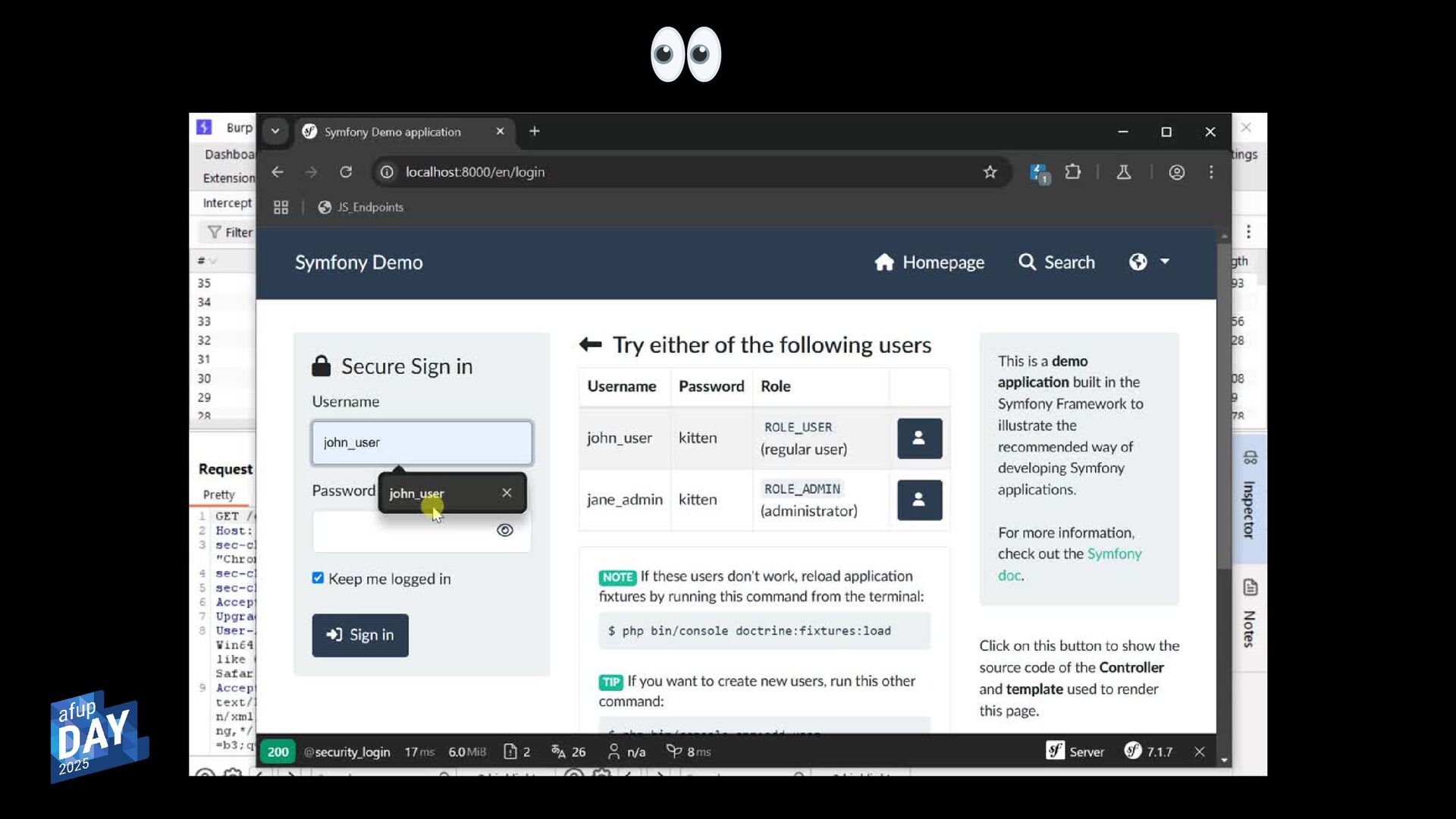Use john_user credentials button
The height and width of the screenshot is (819, 1456).
919,438
